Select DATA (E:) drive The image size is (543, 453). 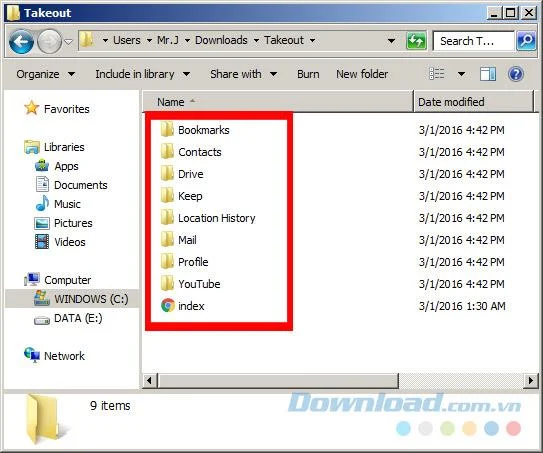[x=68, y=318]
